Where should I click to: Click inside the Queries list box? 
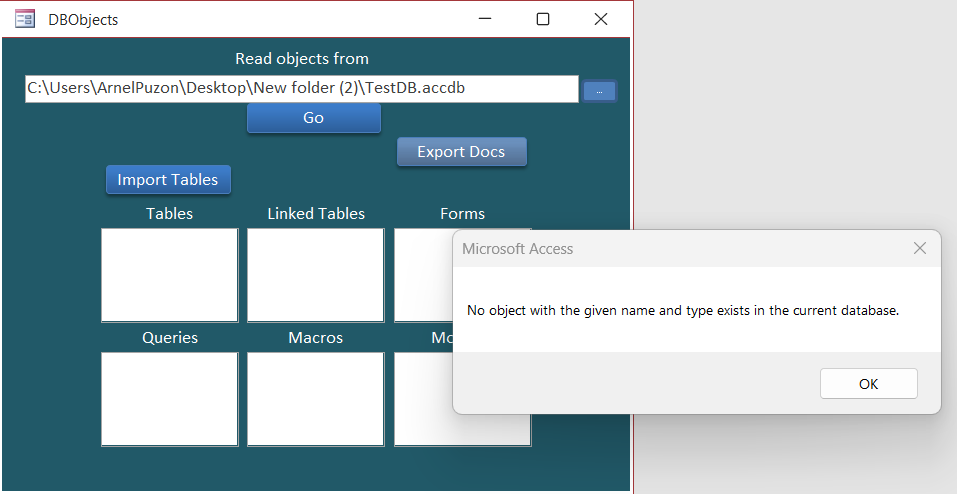click(169, 399)
